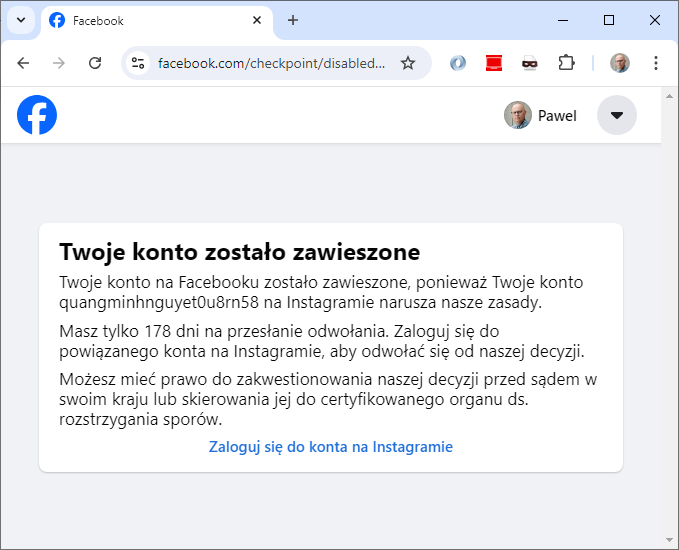Viewport: 679px width, 550px height.
Task: Minimize the Chrome window
Action: [x=563, y=20]
